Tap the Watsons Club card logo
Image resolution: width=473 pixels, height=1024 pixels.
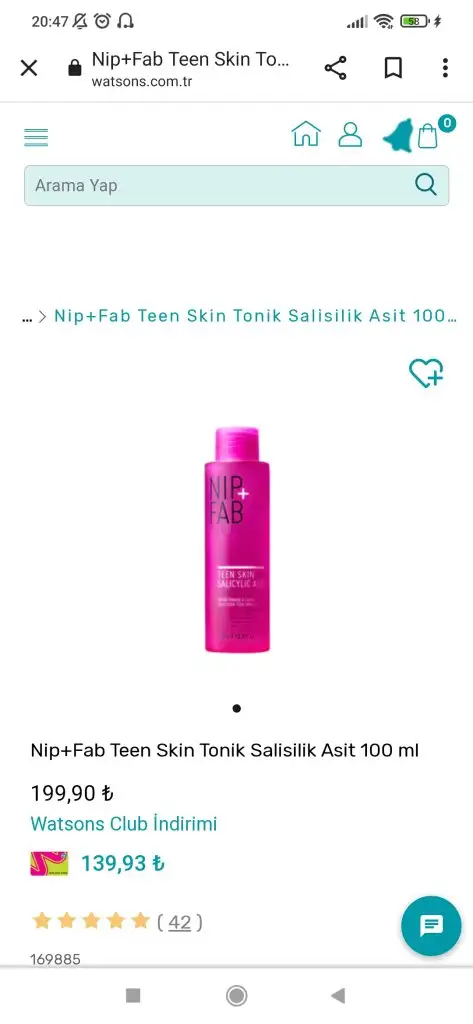coord(49,863)
